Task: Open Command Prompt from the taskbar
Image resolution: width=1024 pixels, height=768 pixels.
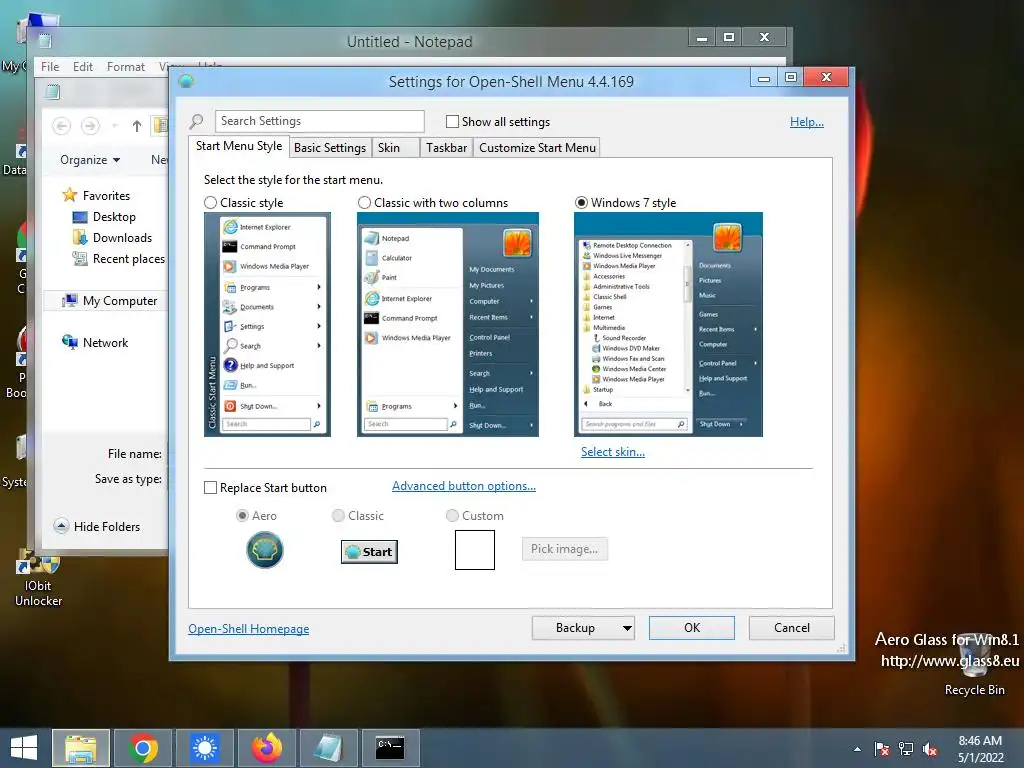Action: coord(391,748)
